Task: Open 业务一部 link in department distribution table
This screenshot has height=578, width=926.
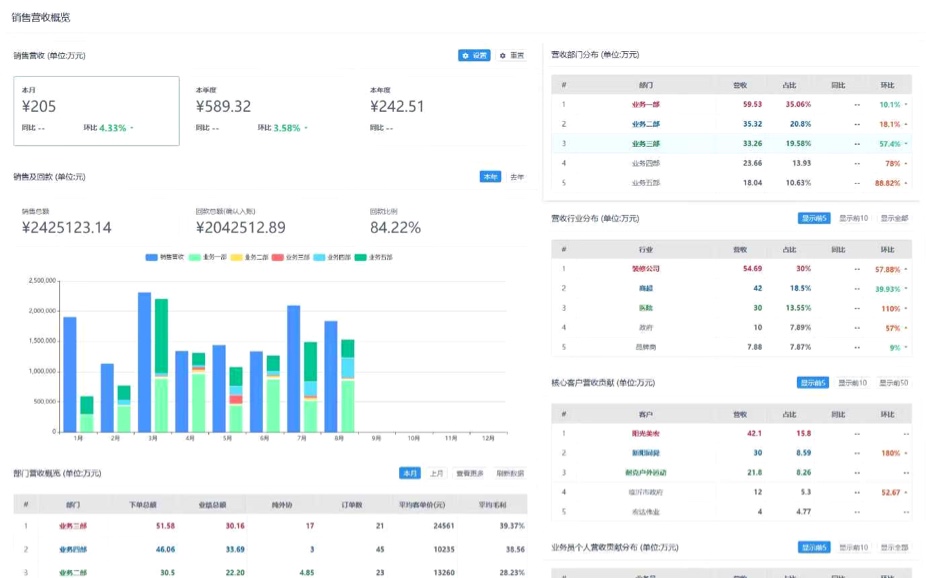Action: [645, 105]
